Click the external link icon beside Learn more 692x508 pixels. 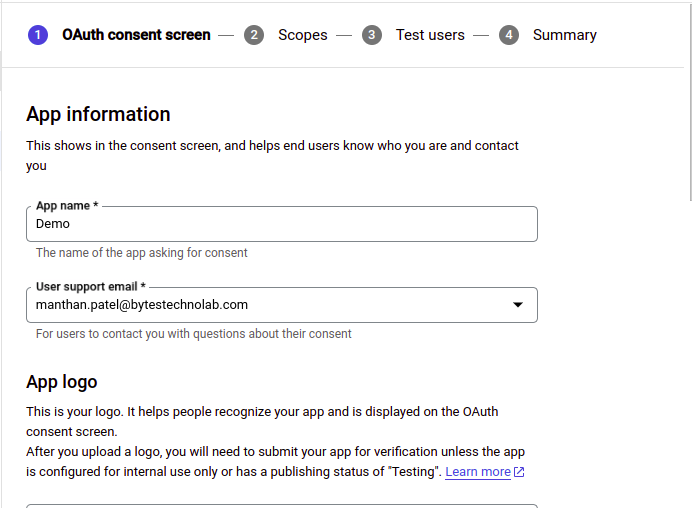tap(519, 472)
